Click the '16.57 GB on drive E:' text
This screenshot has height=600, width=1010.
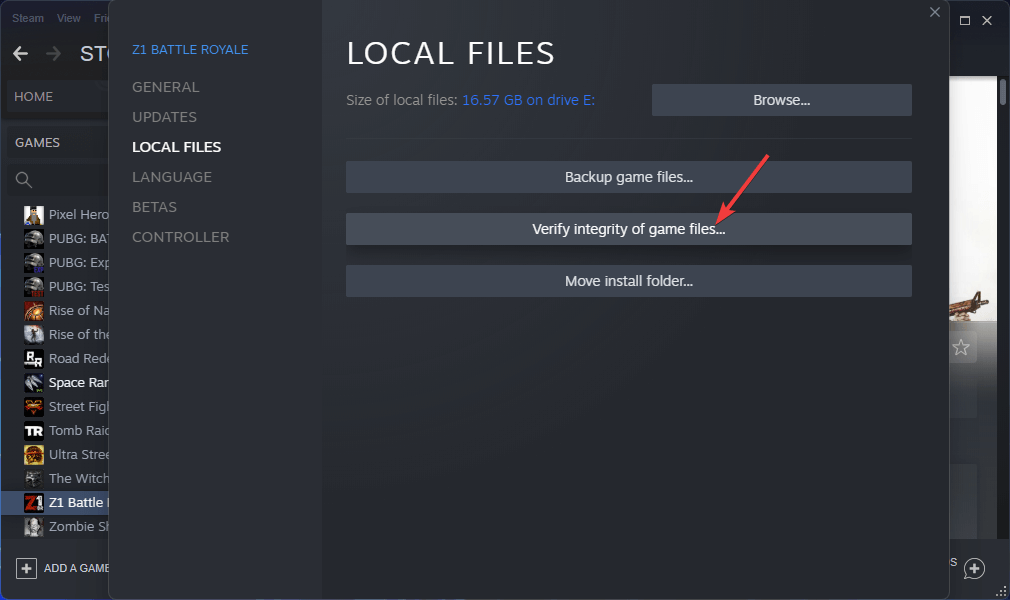point(528,100)
